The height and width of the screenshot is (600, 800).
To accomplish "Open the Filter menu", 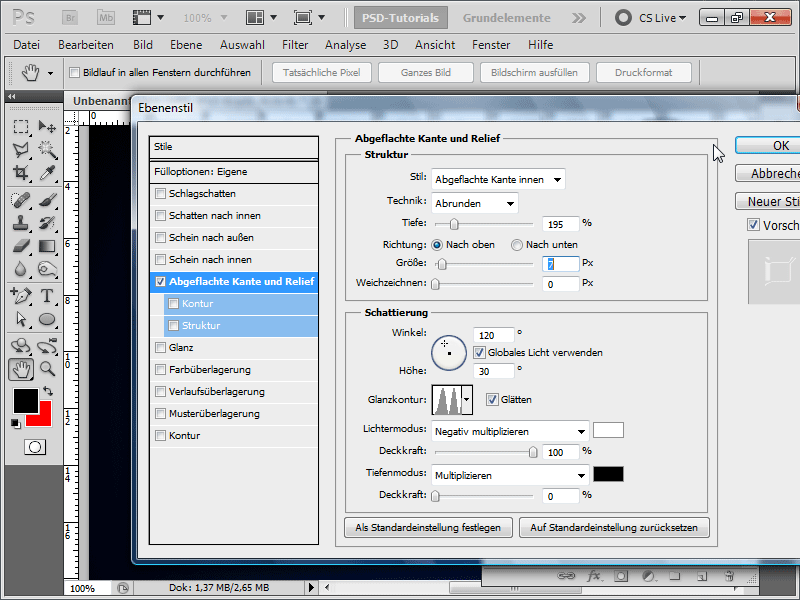I will click(x=295, y=45).
